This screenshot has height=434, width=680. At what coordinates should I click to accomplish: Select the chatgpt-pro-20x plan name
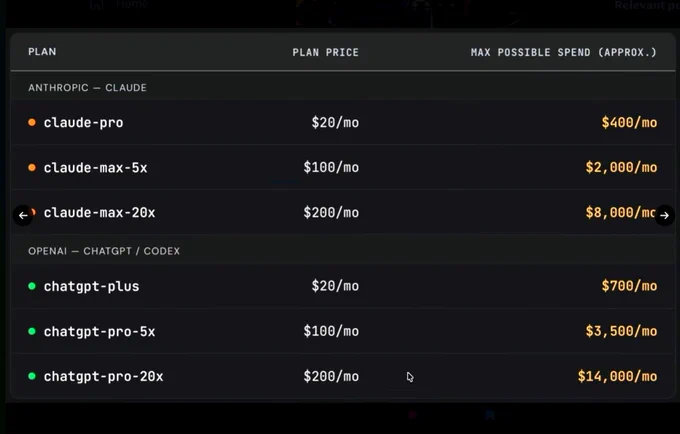pos(103,376)
